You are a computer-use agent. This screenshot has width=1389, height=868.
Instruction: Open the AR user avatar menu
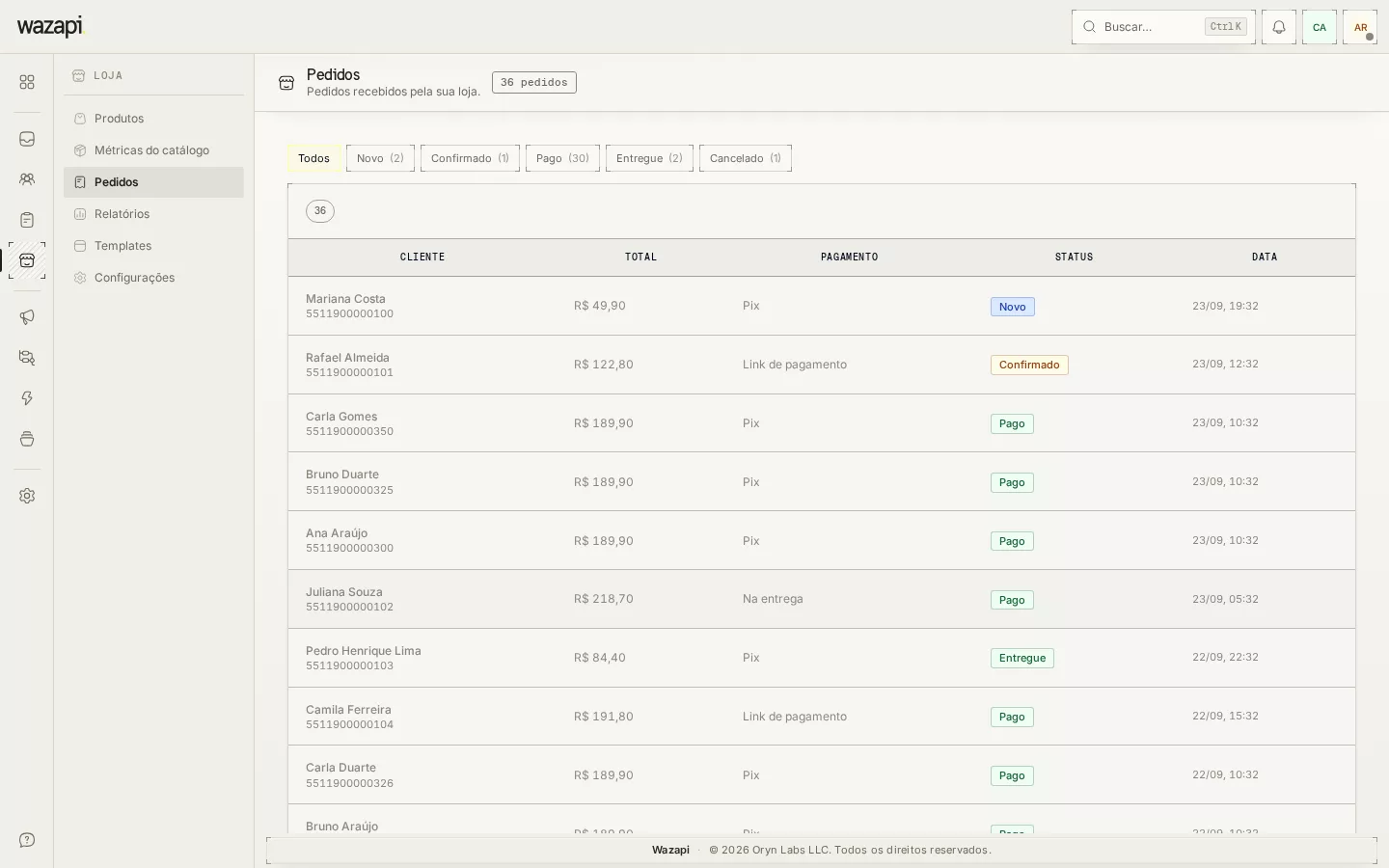[1360, 27]
